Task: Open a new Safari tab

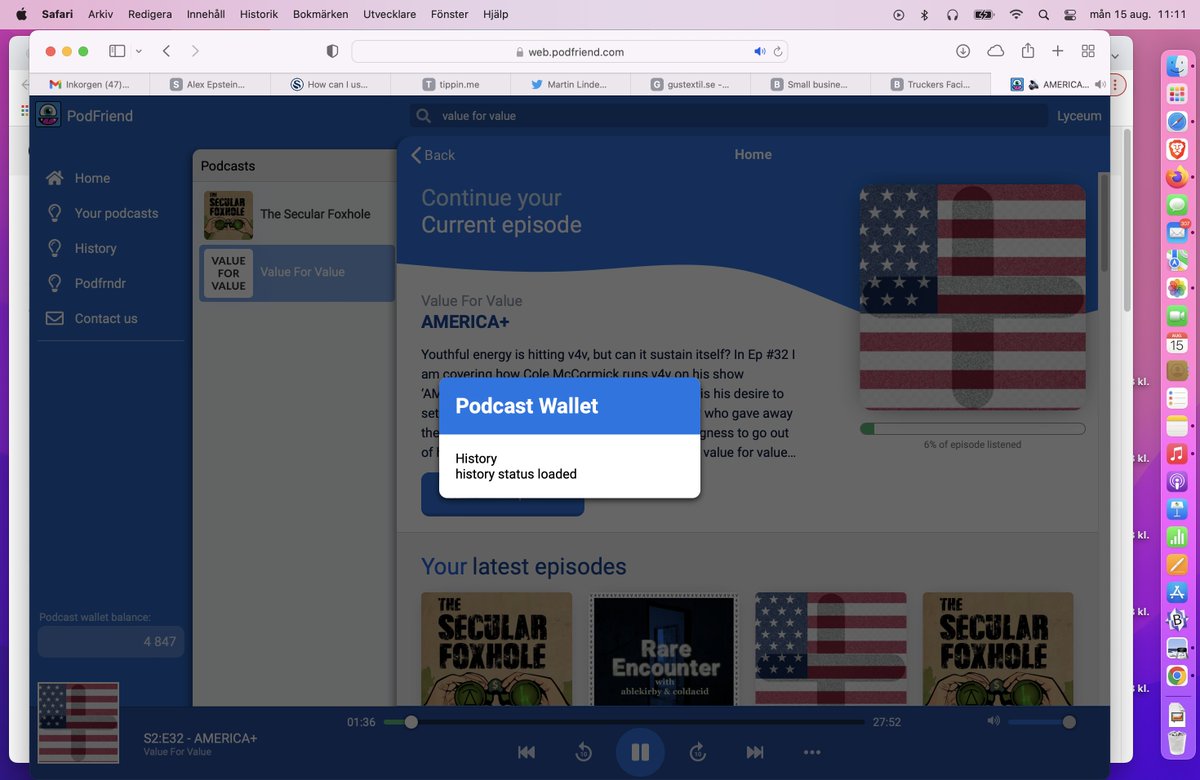Action: tap(1057, 51)
